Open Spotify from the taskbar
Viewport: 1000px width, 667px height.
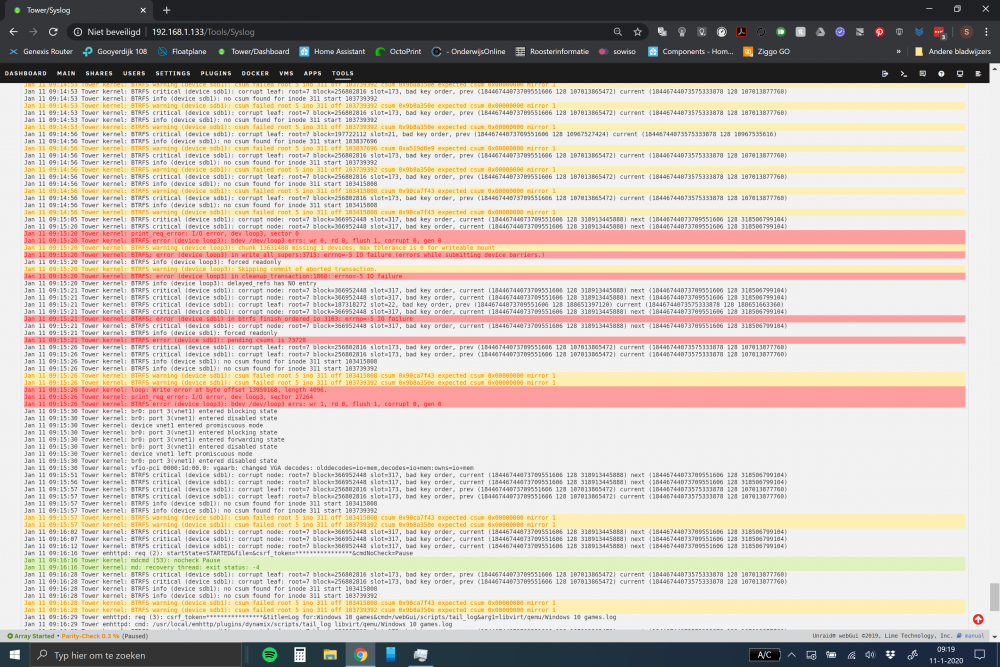[269, 655]
